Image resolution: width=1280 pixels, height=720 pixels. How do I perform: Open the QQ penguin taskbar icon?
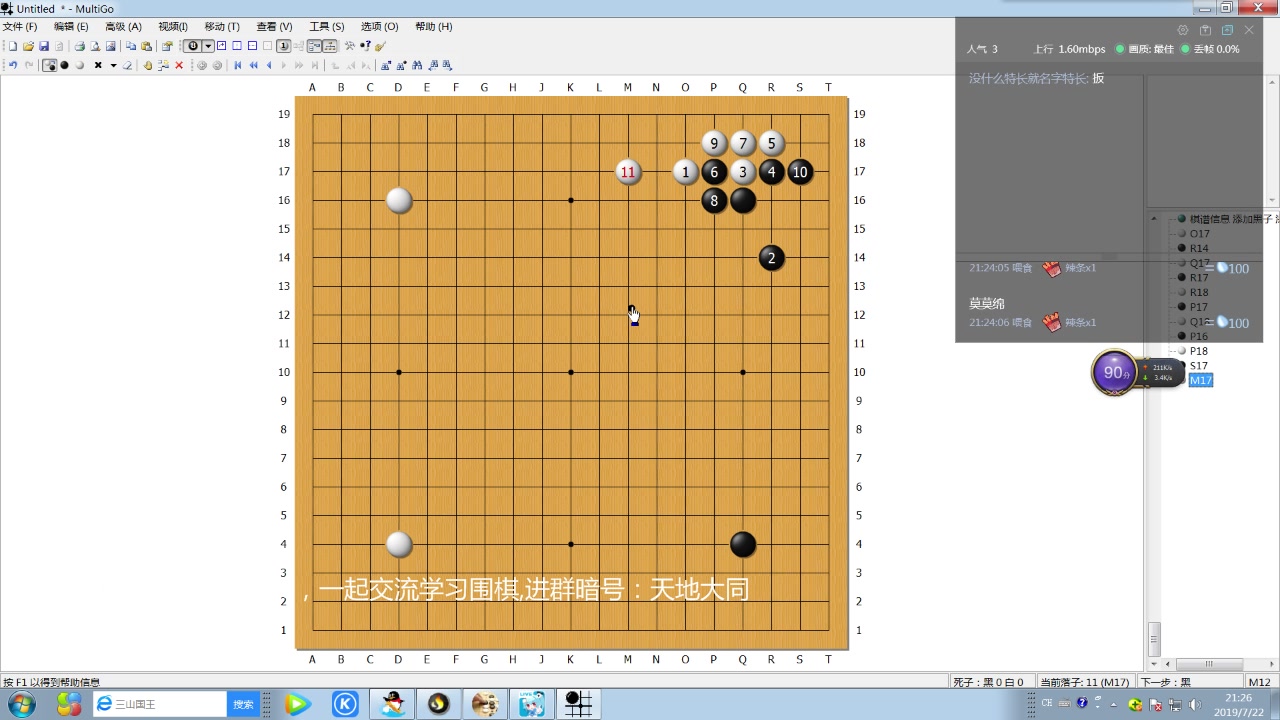pyautogui.click(x=393, y=704)
